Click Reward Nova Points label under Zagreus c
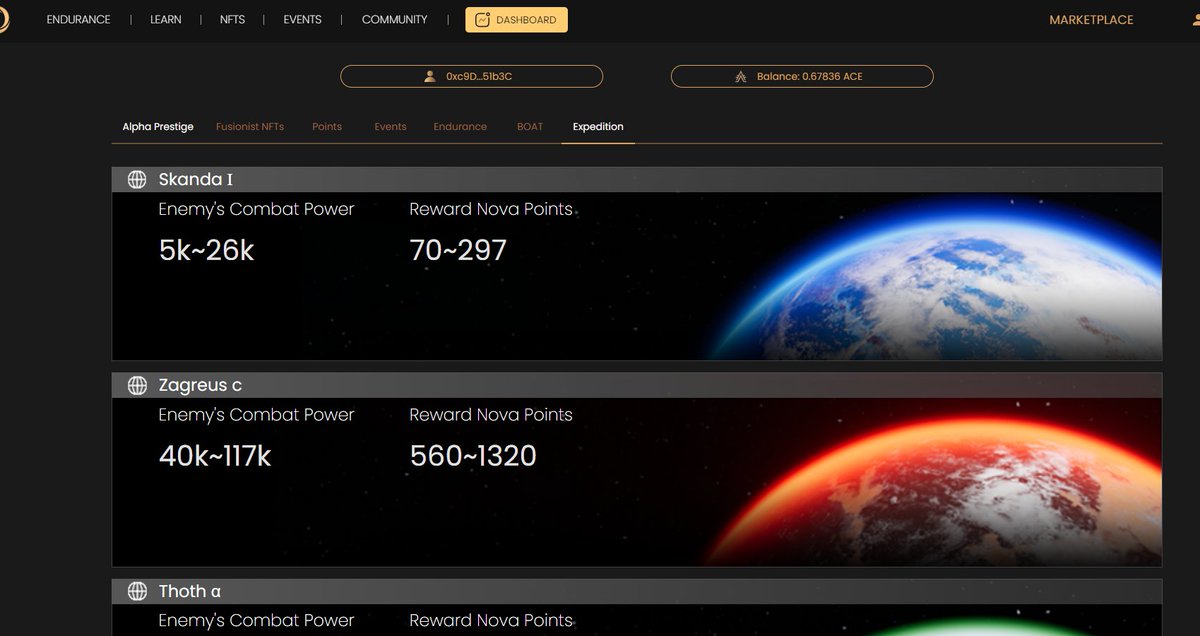The height and width of the screenshot is (636, 1200). pos(491,415)
